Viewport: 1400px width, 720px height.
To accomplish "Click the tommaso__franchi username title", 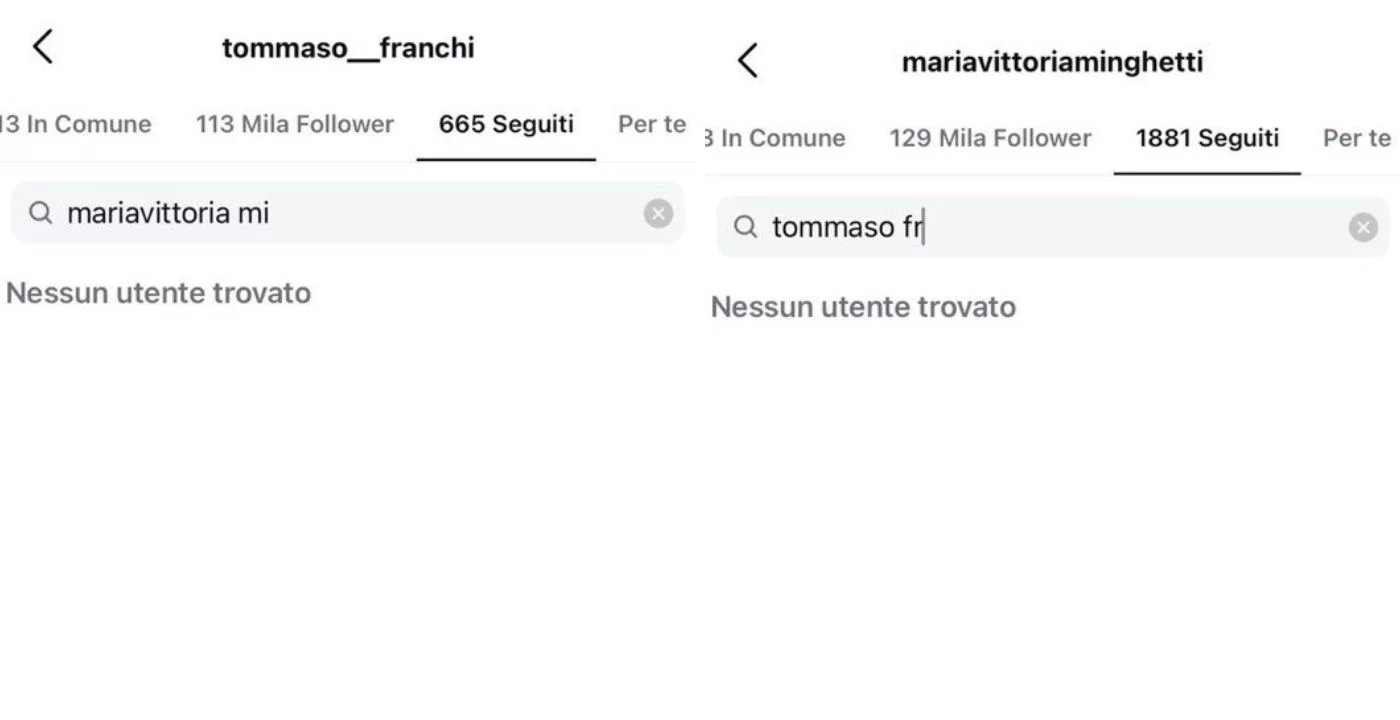I will click(x=348, y=48).
